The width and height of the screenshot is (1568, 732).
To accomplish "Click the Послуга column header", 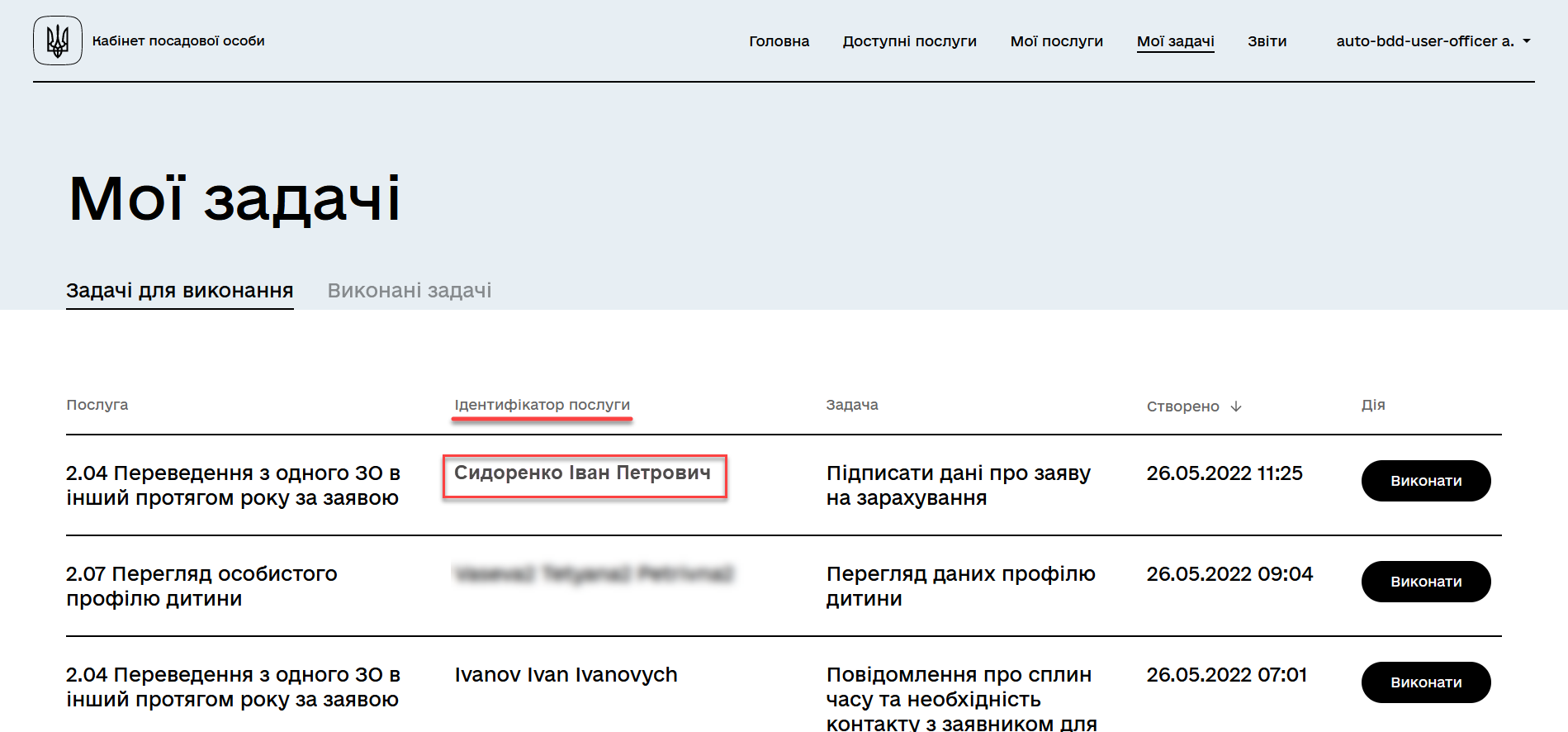I will 97,405.
